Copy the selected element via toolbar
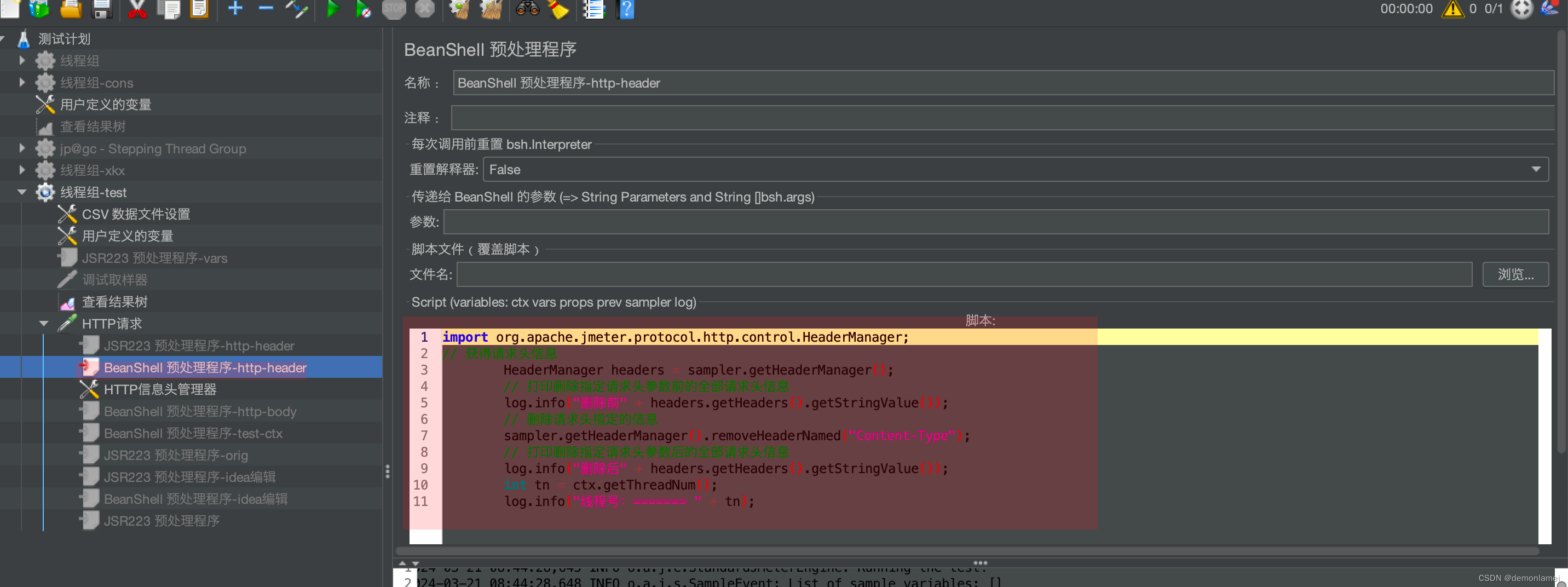The width and height of the screenshot is (1568, 587). coord(169,10)
